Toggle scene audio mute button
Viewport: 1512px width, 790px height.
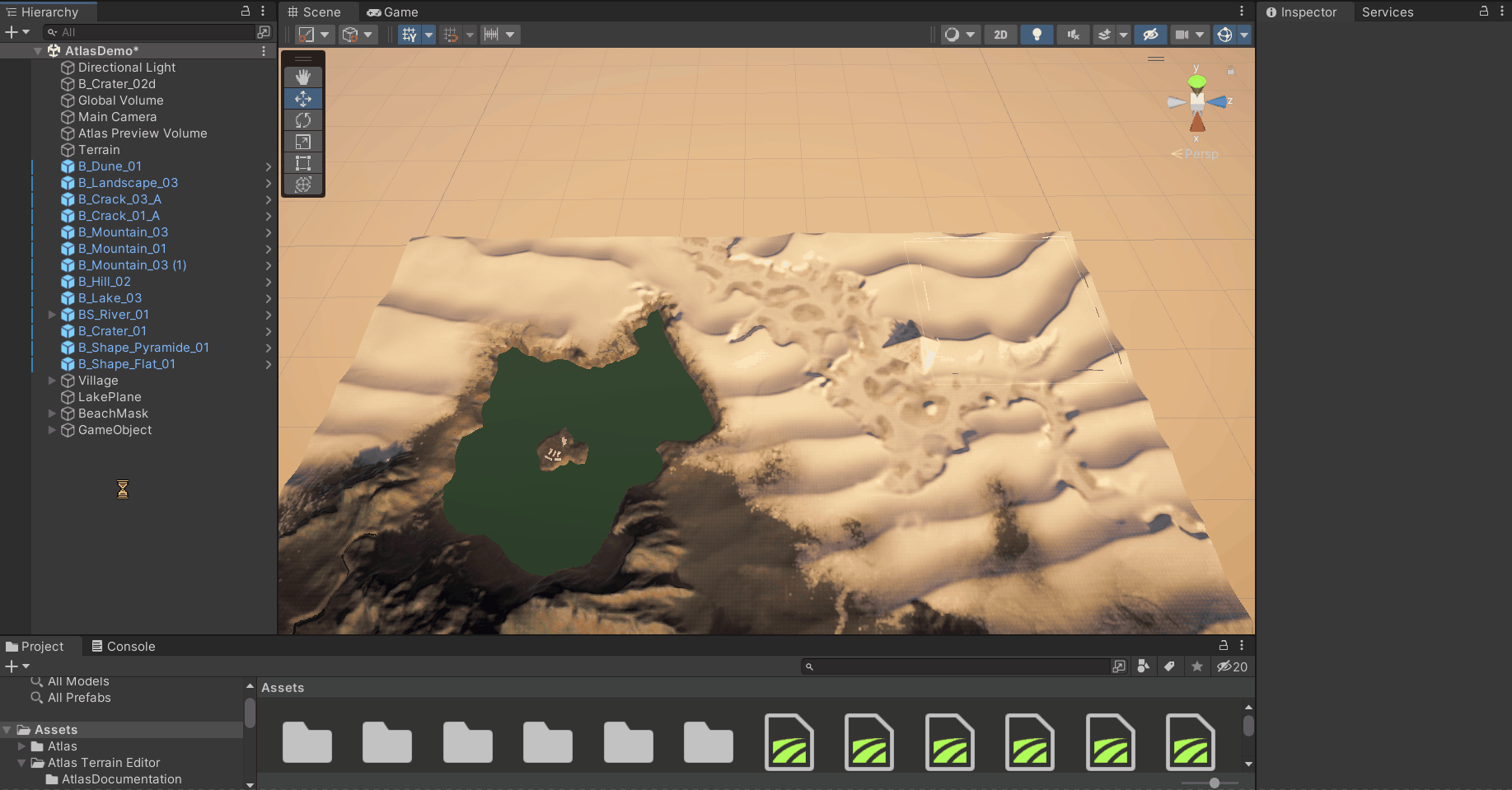tap(1073, 35)
